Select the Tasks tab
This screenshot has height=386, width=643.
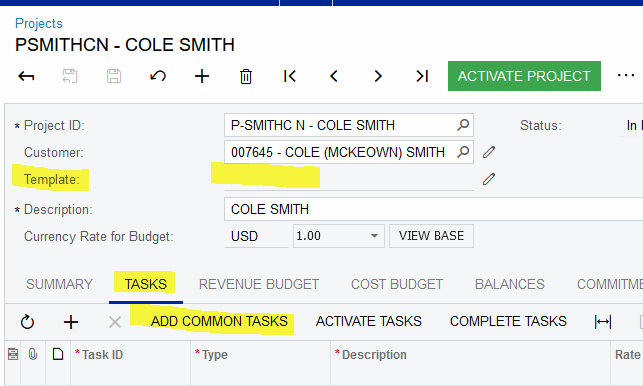[x=146, y=284]
